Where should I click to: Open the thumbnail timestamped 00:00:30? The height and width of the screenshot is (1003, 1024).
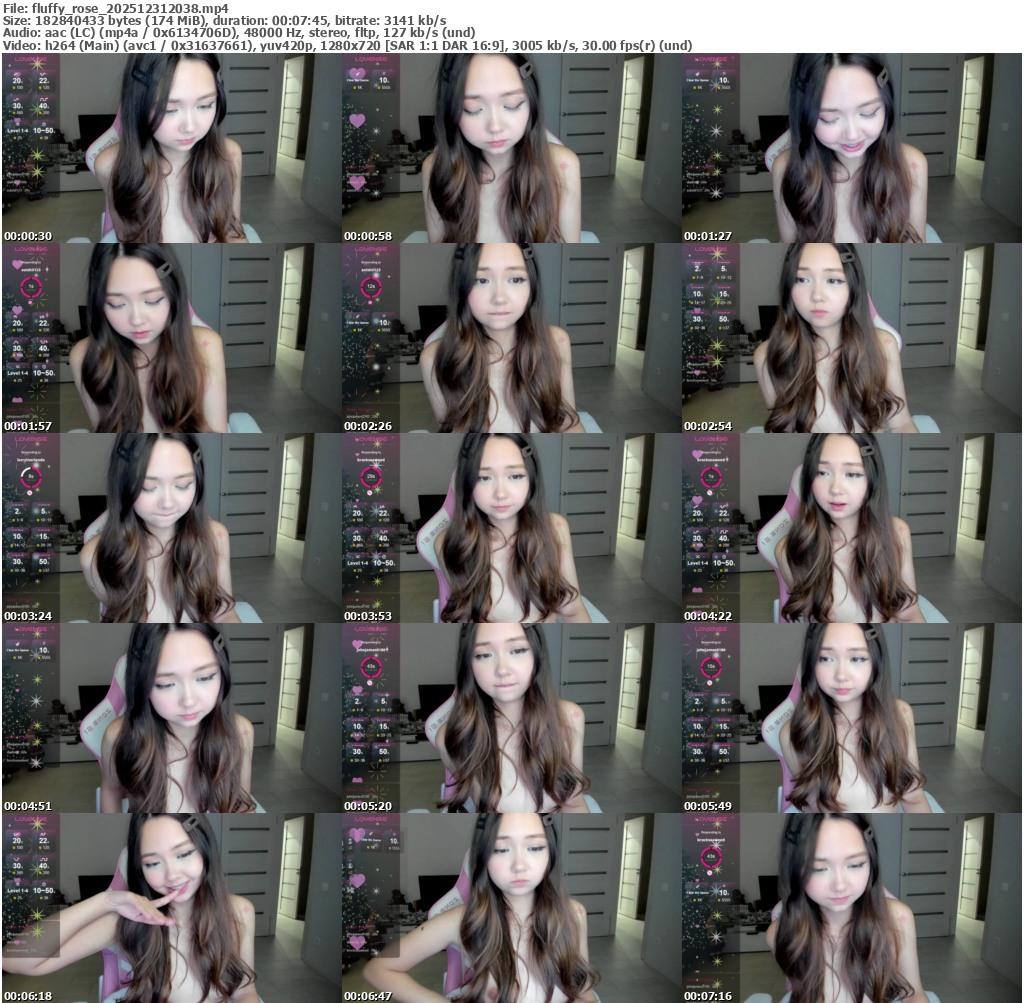[x=171, y=148]
